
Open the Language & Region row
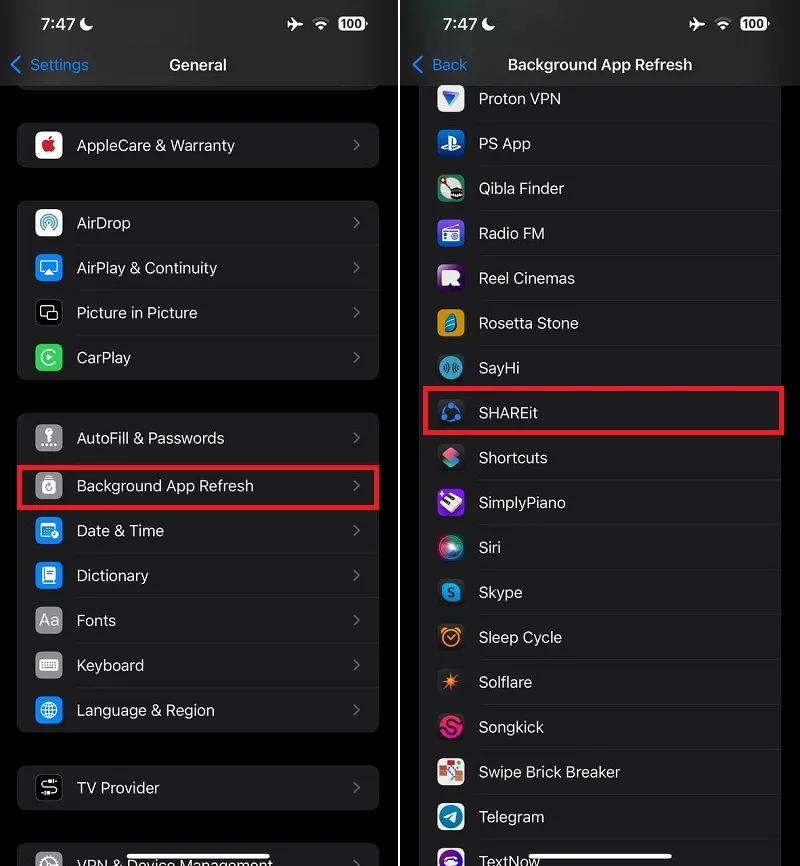pyautogui.click(x=198, y=710)
